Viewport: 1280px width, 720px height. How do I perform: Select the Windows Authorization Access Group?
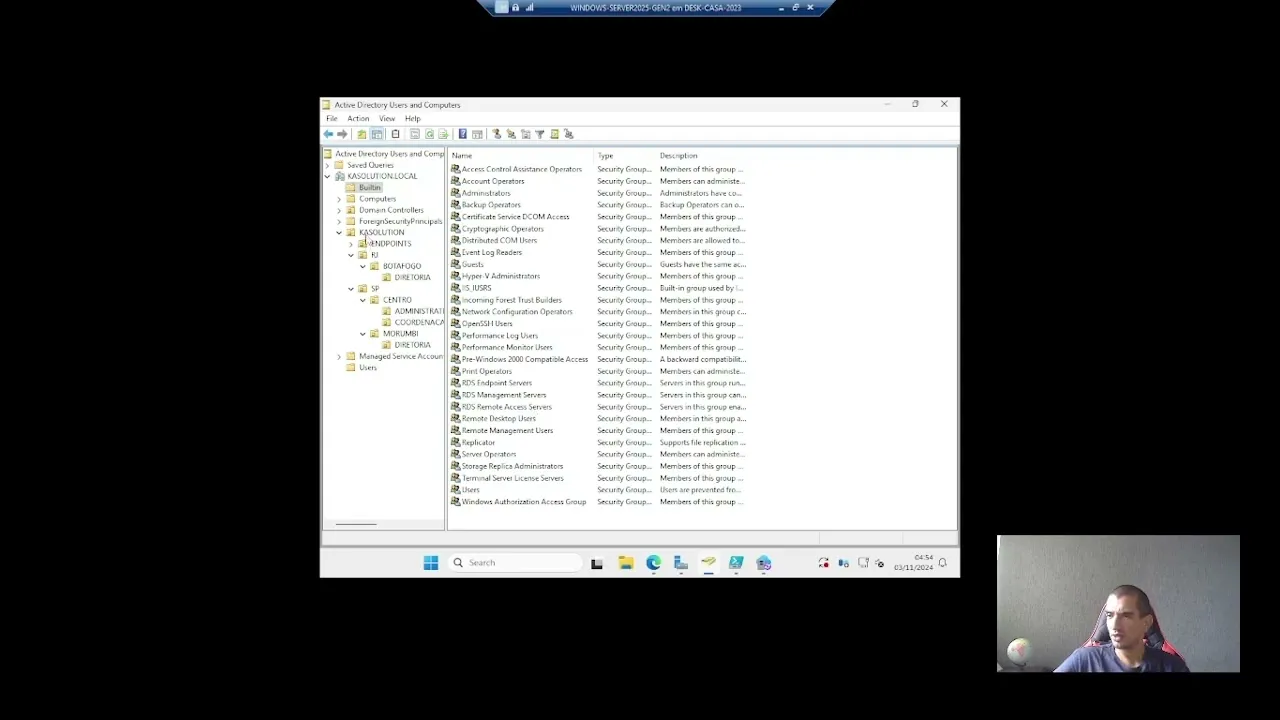(x=524, y=502)
